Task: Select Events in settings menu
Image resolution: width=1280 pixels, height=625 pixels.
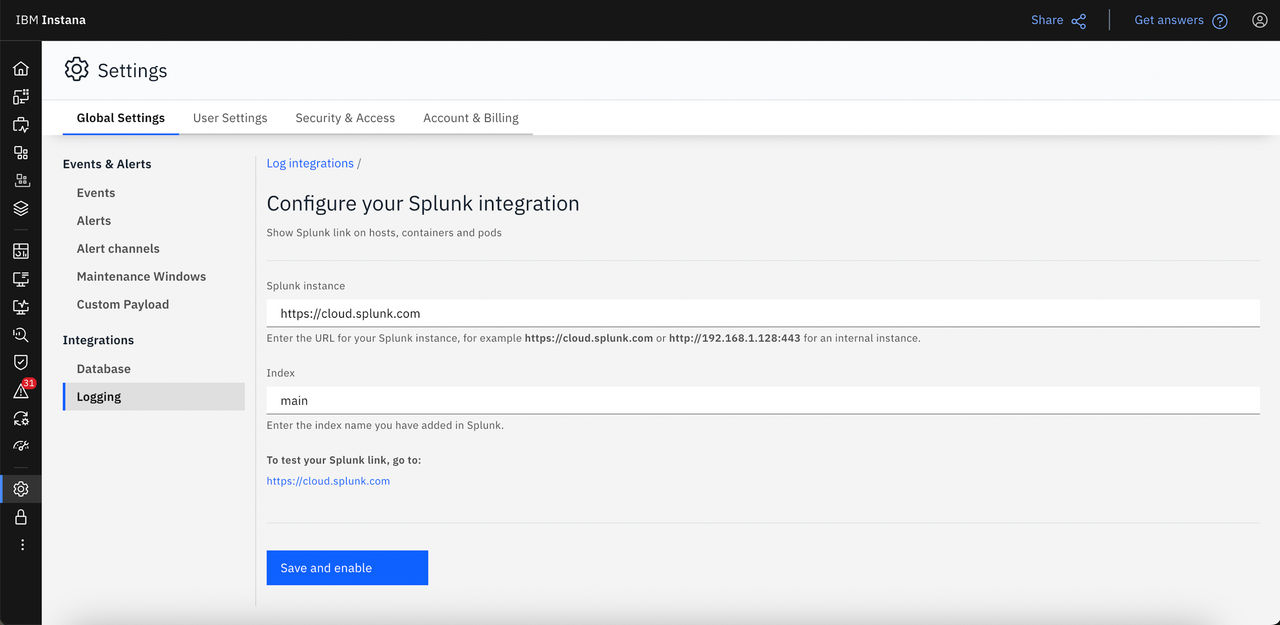Action: point(96,193)
